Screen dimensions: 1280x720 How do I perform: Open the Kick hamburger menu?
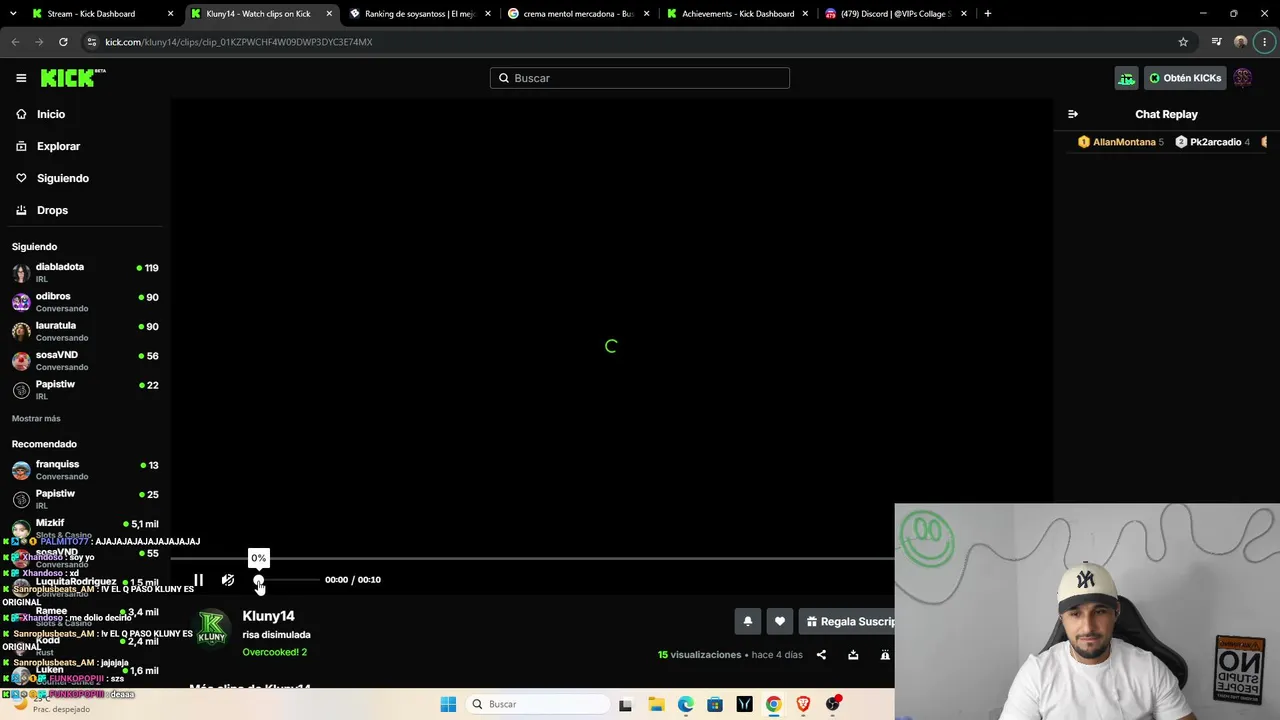click(21, 78)
